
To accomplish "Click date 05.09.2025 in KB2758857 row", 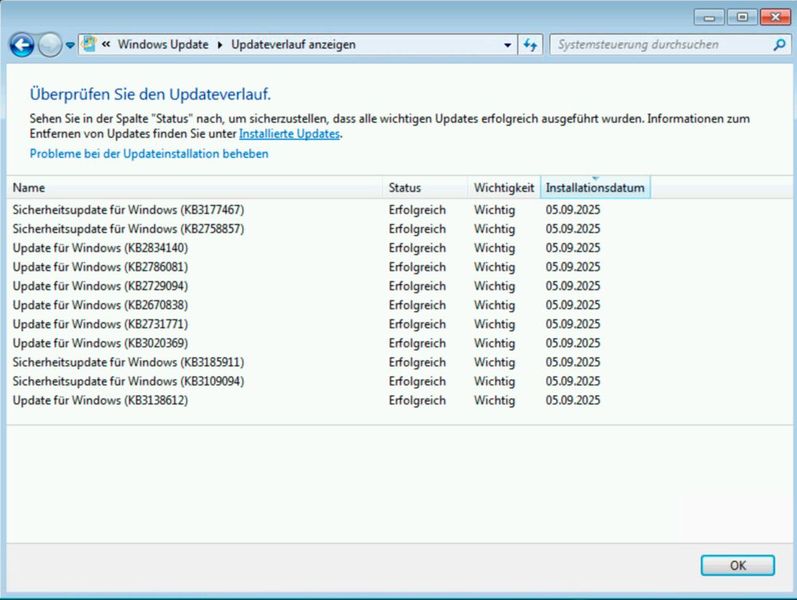I will click(573, 229).
